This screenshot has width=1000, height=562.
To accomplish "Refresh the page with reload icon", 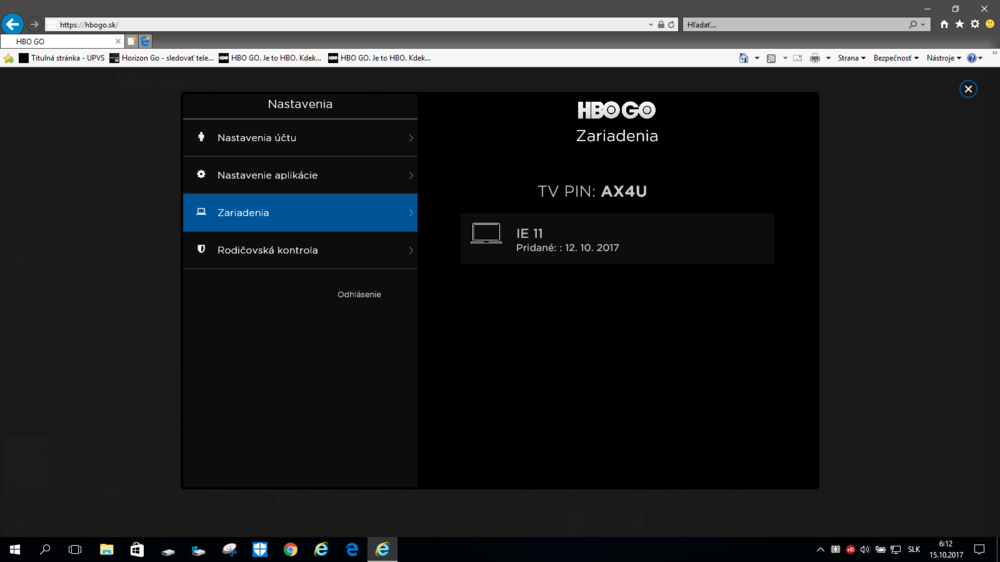I will tap(671, 24).
